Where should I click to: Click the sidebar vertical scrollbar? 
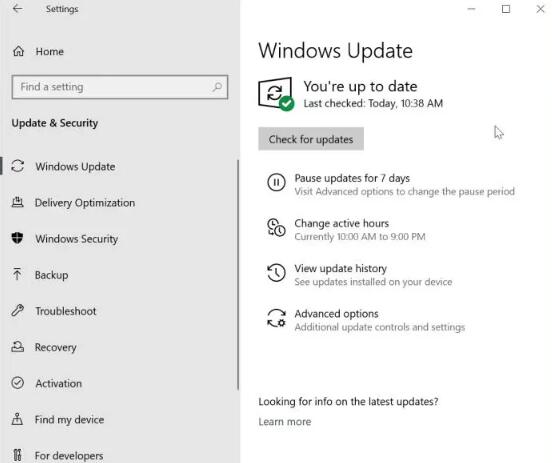coord(238,275)
